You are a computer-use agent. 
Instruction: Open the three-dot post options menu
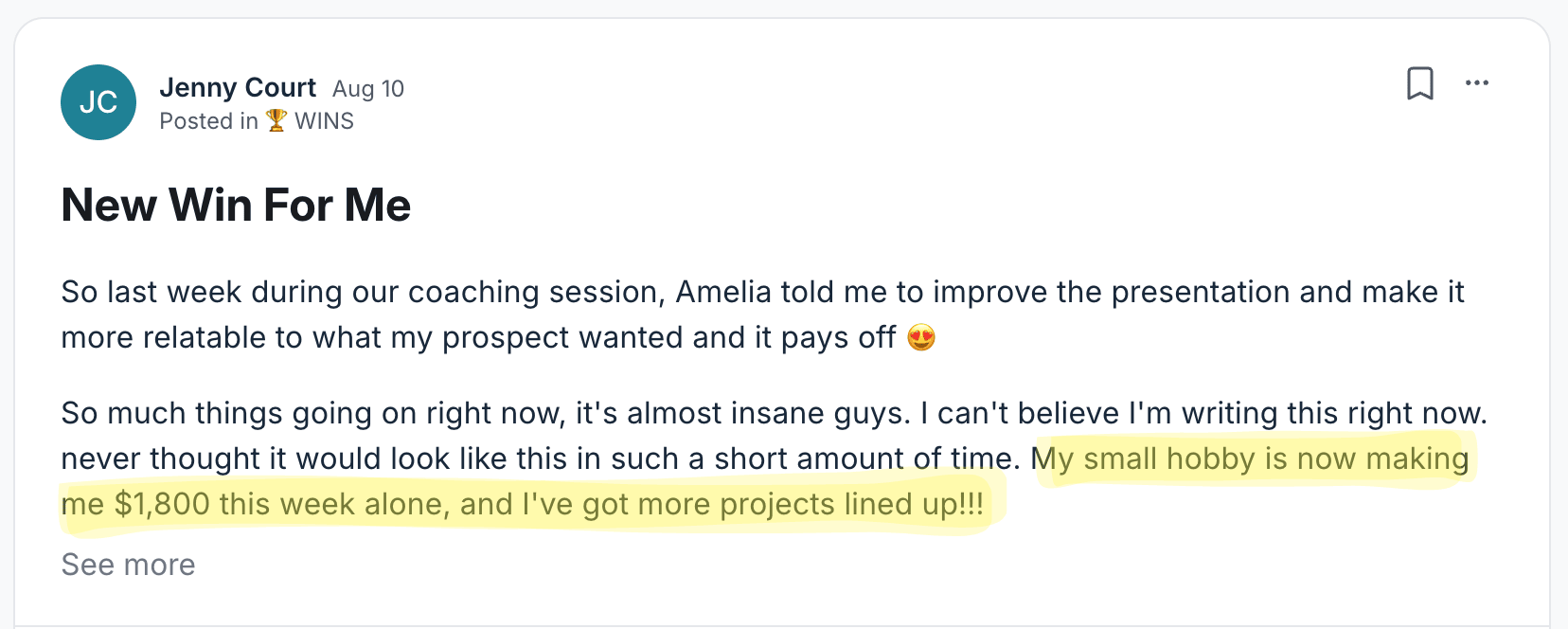coord(1477,83)
